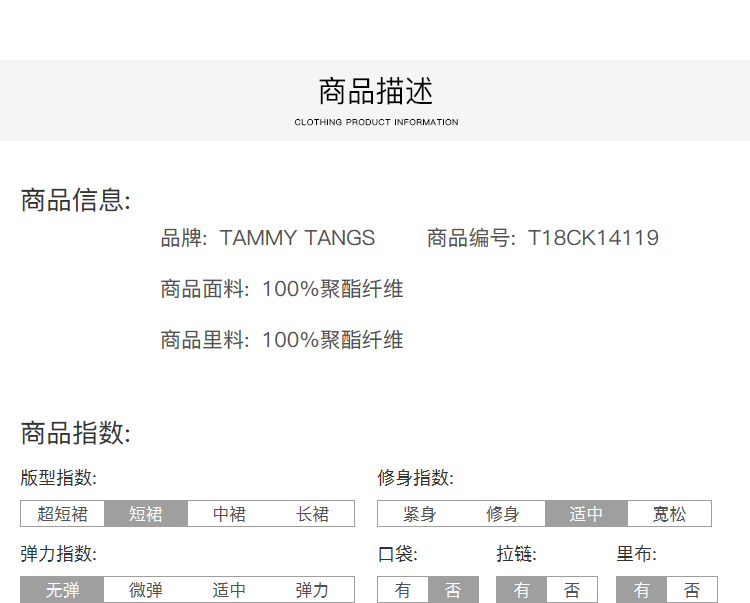Set 里布 to 否

point(692,590)
